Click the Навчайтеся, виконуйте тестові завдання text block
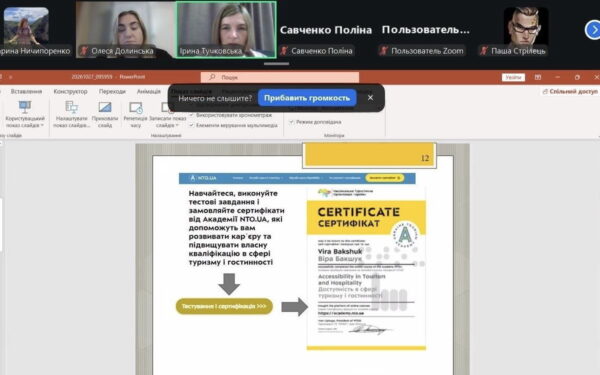 click(236, 228)
